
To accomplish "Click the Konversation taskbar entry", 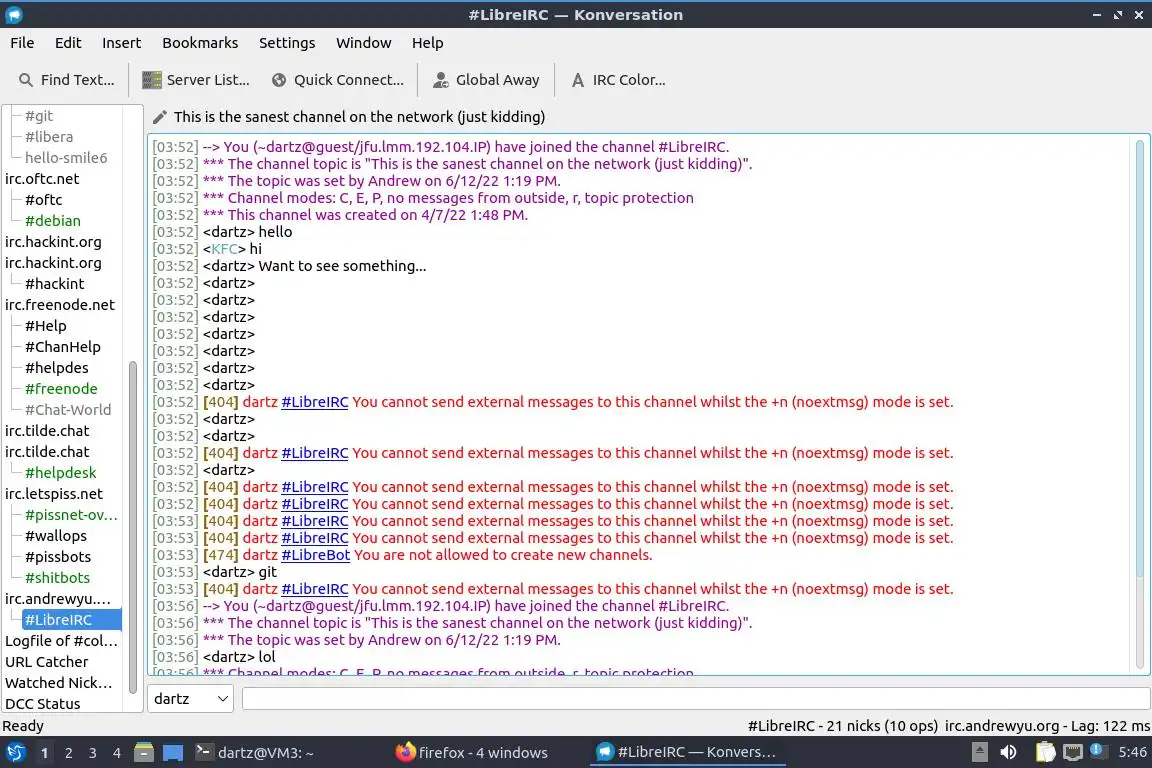I will point(688,753).
